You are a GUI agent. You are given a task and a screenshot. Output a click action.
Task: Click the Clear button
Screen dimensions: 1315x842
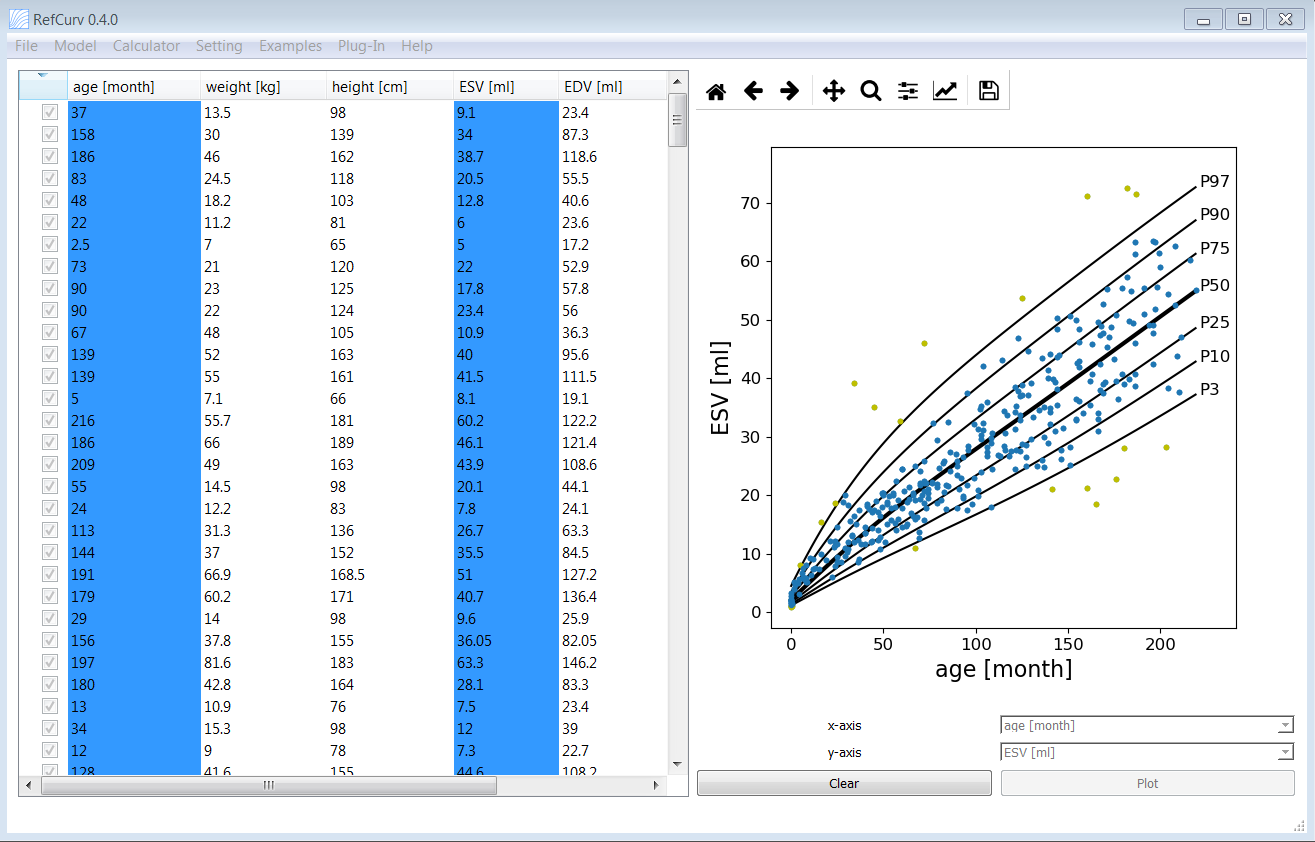point(844,783)
